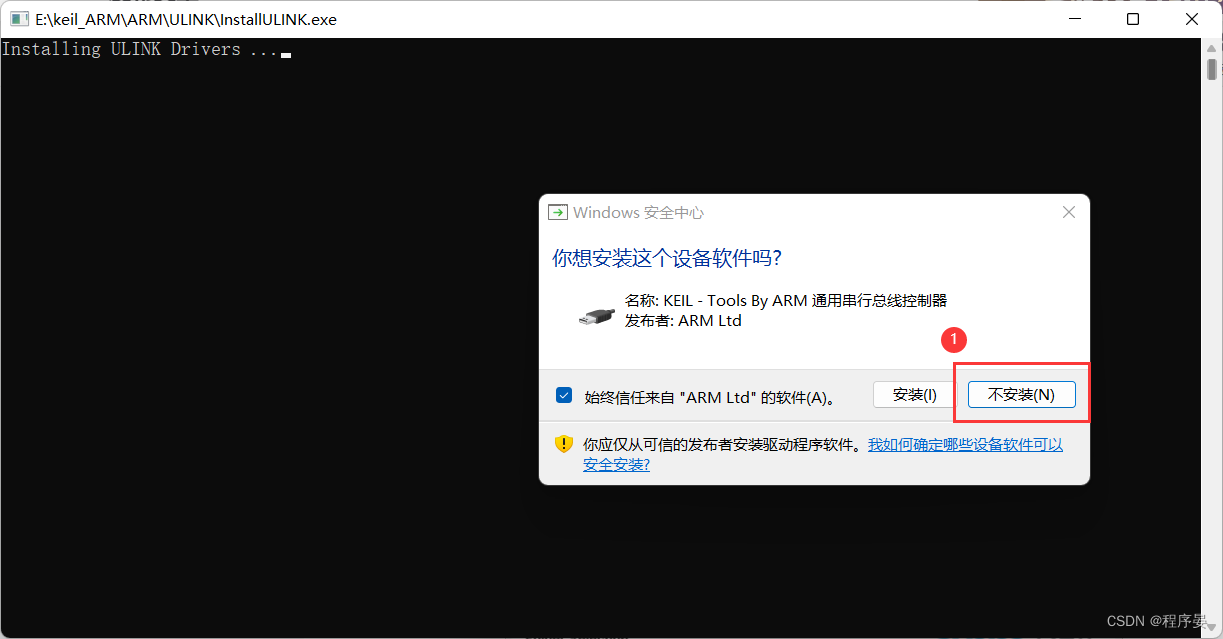Click the scrollbar up arrow in console
This screenshot has width=1223, height=639.
tap(1211, 47)
